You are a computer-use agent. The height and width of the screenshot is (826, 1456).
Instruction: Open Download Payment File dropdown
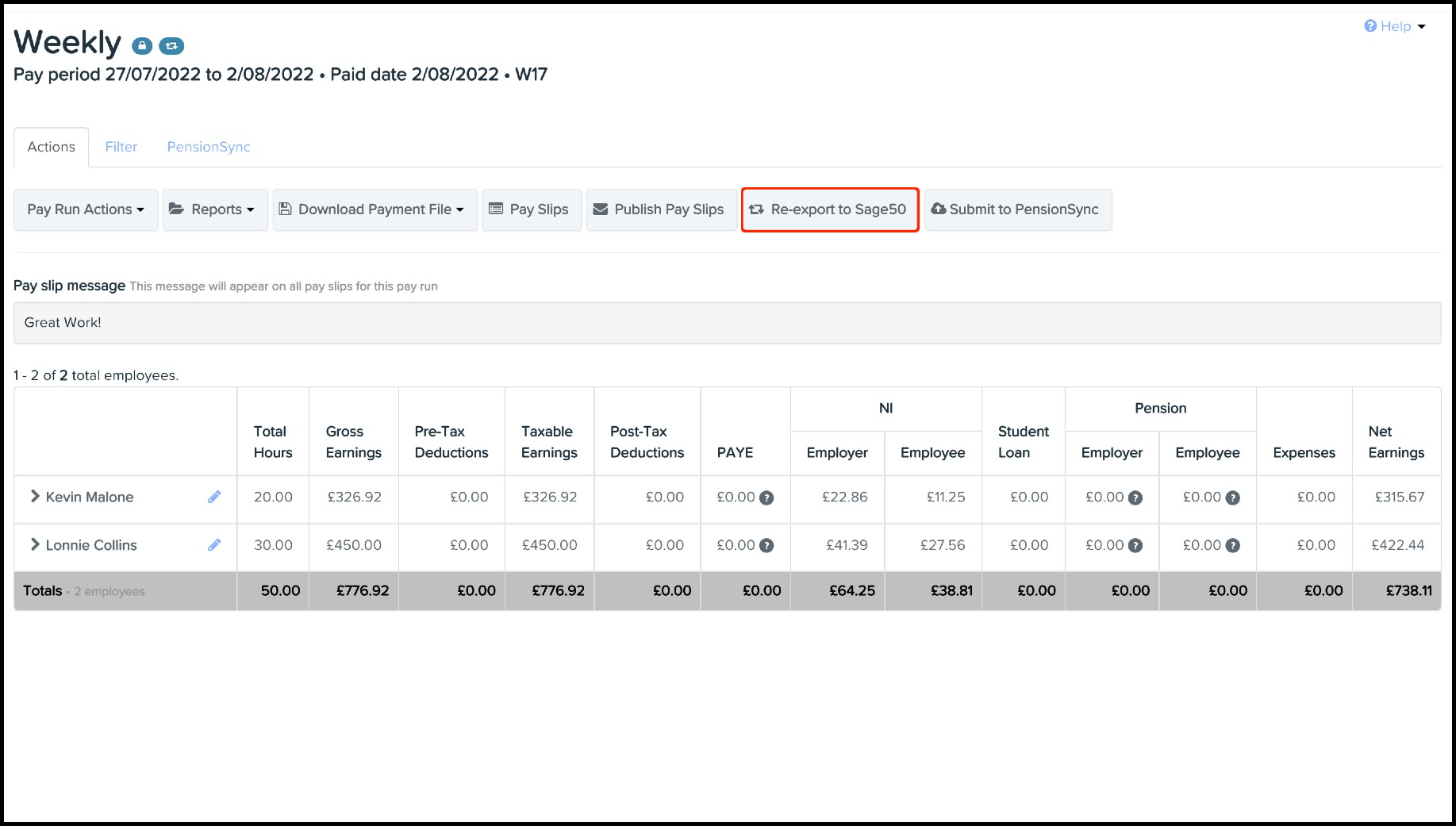[375, 209]
